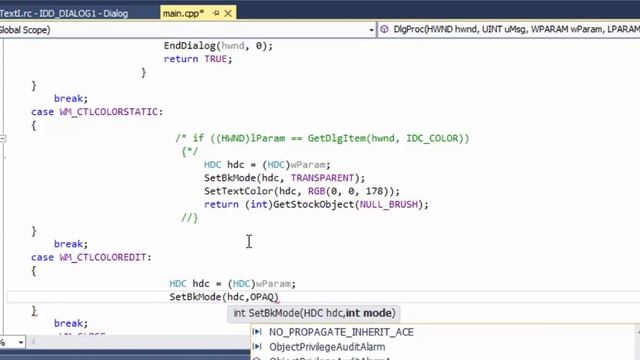Screen dimensions: 640x360
Task: Click the DlgProc function icon in navigation bar
Action: pos(384,29)
